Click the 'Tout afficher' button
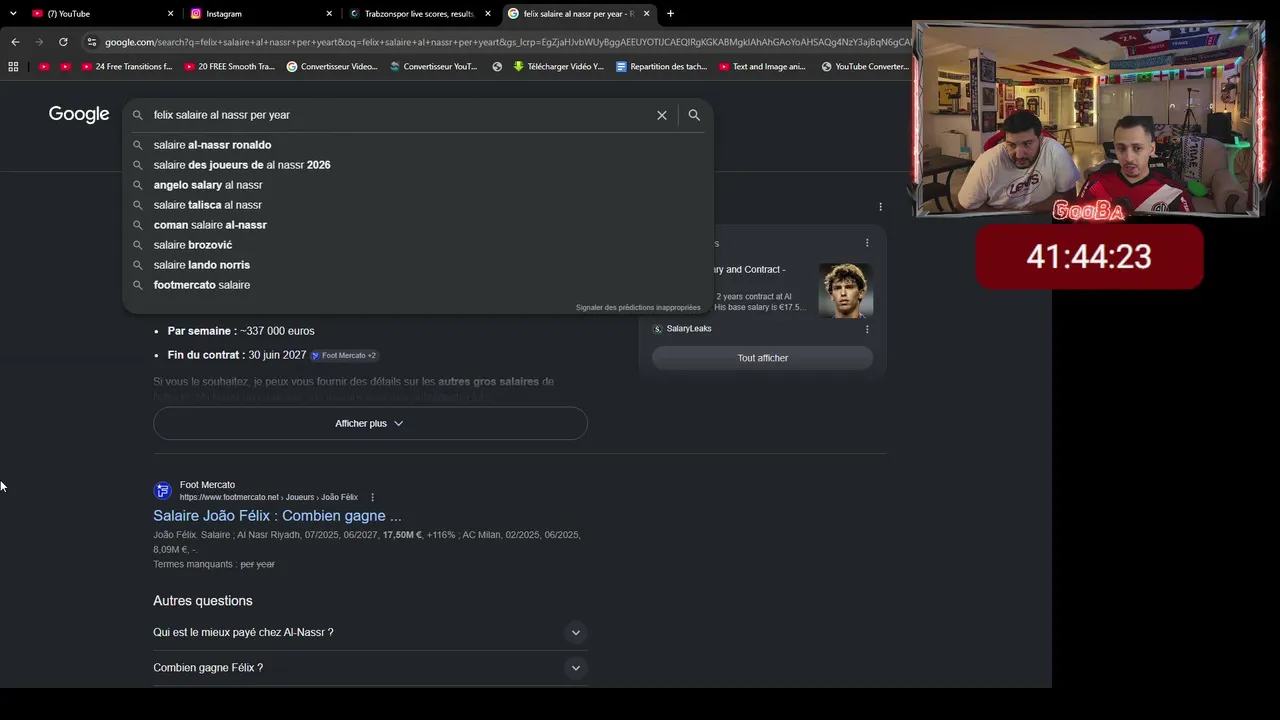1280x720 pixels. click(x=763, y=358)
